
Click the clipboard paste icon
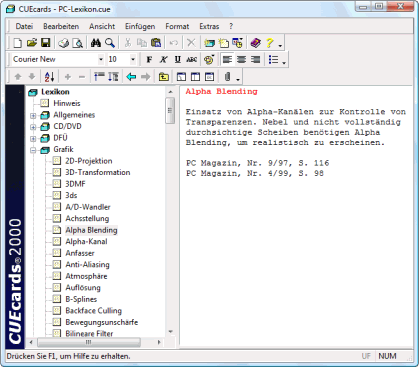pos(156,43)
